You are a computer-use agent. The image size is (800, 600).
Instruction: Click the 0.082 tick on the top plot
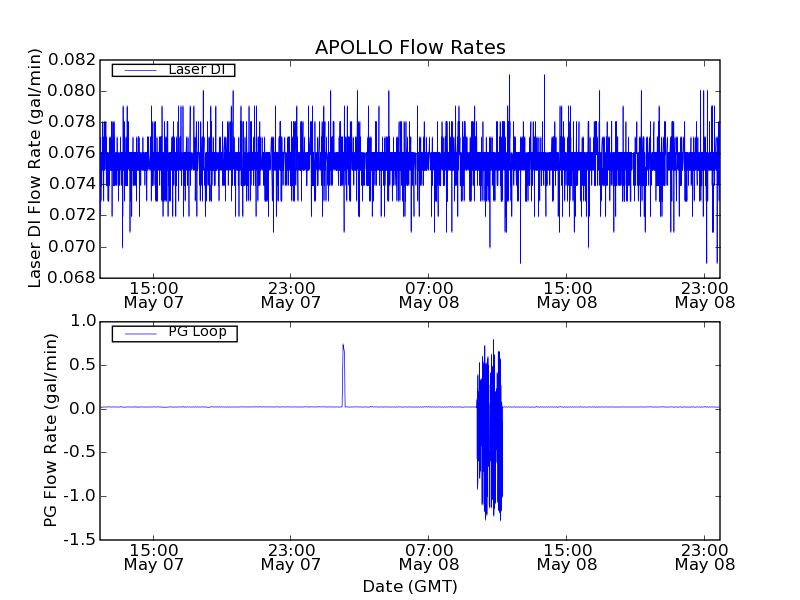point(71,60)
